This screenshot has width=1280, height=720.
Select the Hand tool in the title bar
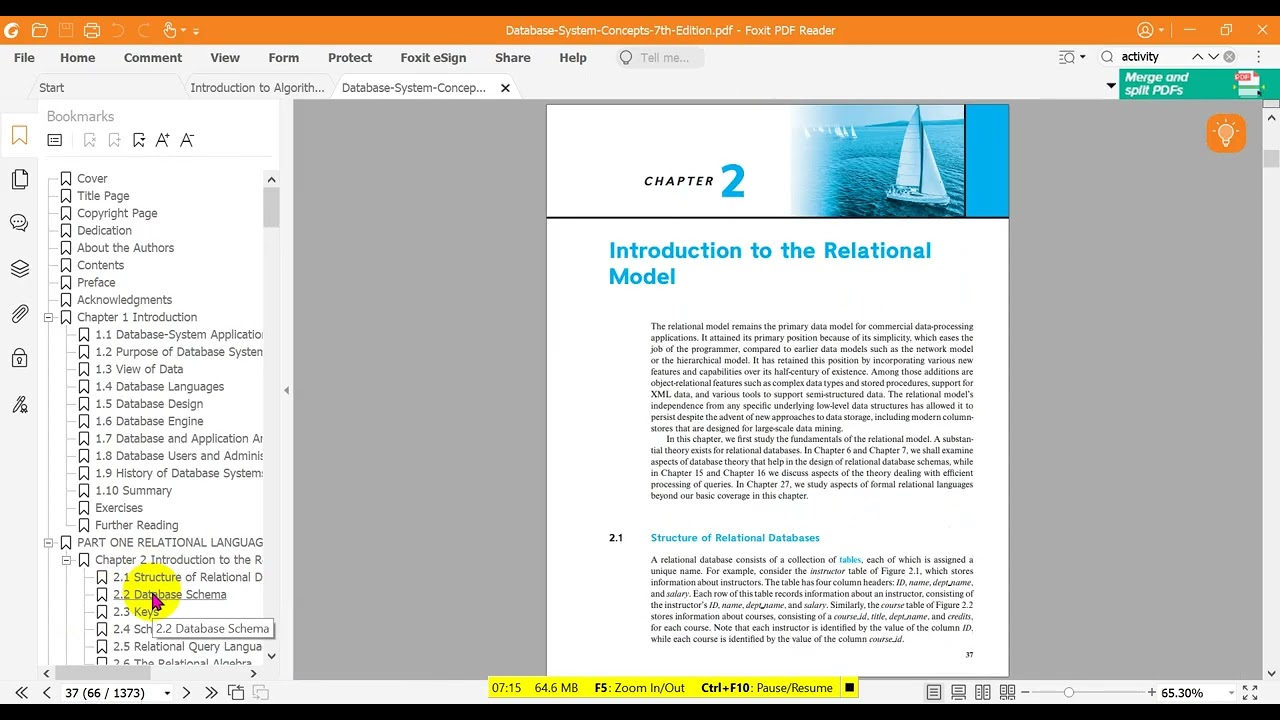click(170, 30)
